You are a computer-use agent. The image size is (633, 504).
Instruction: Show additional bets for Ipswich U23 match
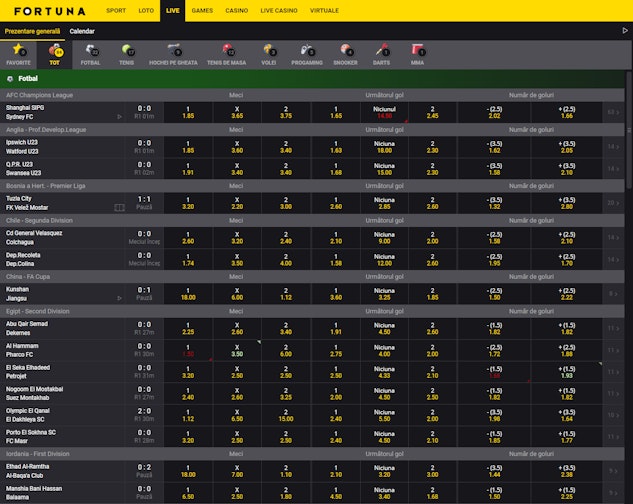[x=615, y=146]
